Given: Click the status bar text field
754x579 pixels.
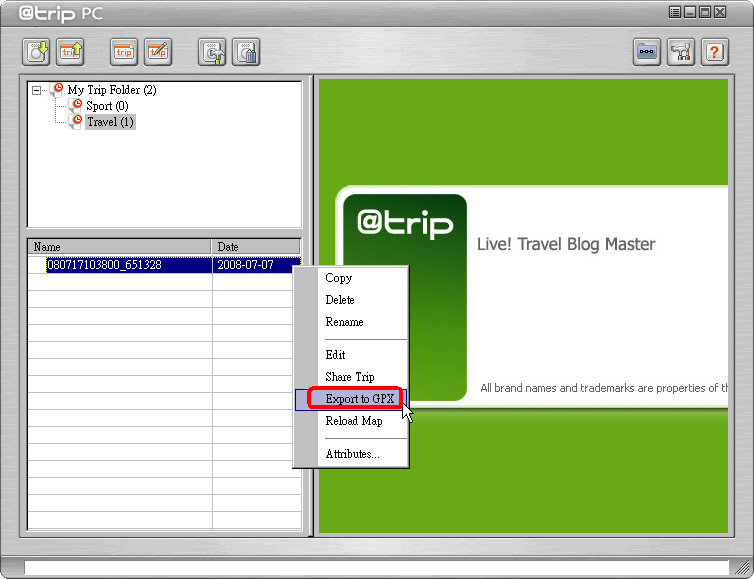Looking at the screenshot, I should tap(377, 567).
